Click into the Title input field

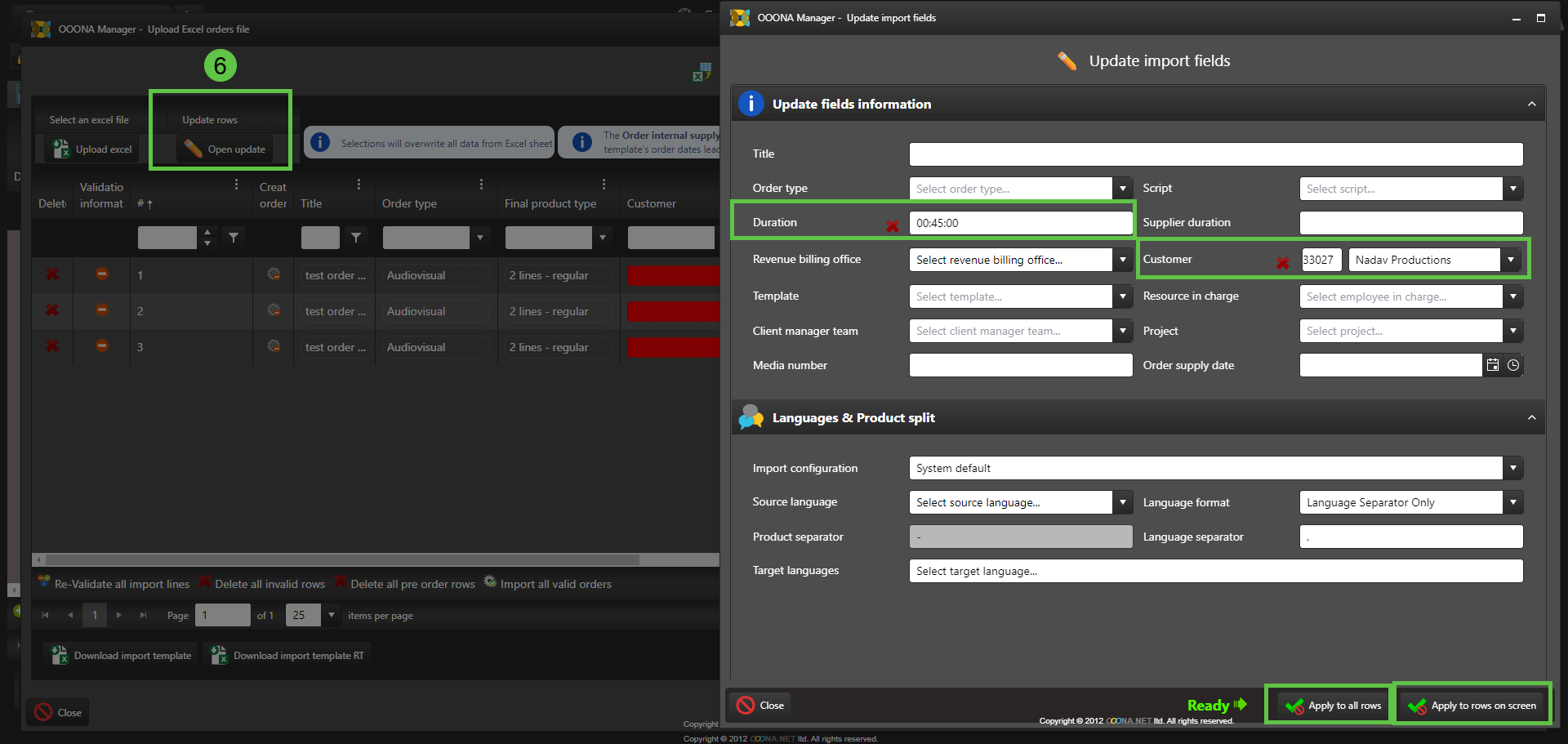[1215, 154]
